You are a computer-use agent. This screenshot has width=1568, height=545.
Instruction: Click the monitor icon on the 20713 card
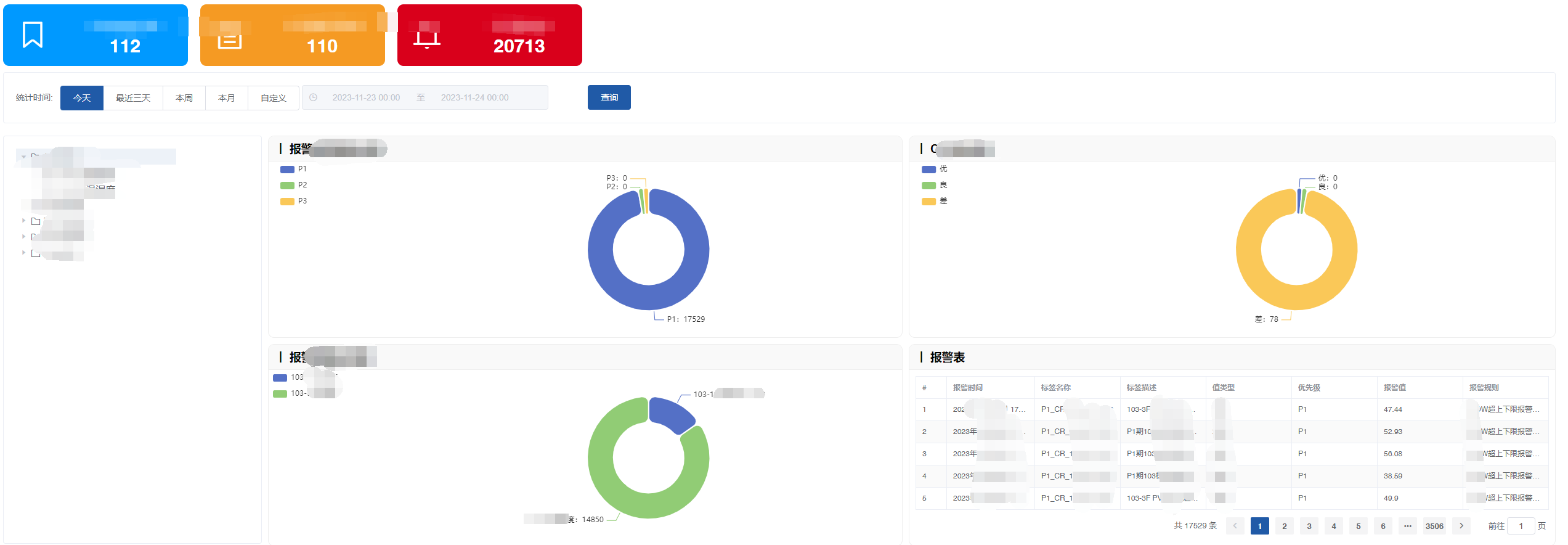point(427,39)
